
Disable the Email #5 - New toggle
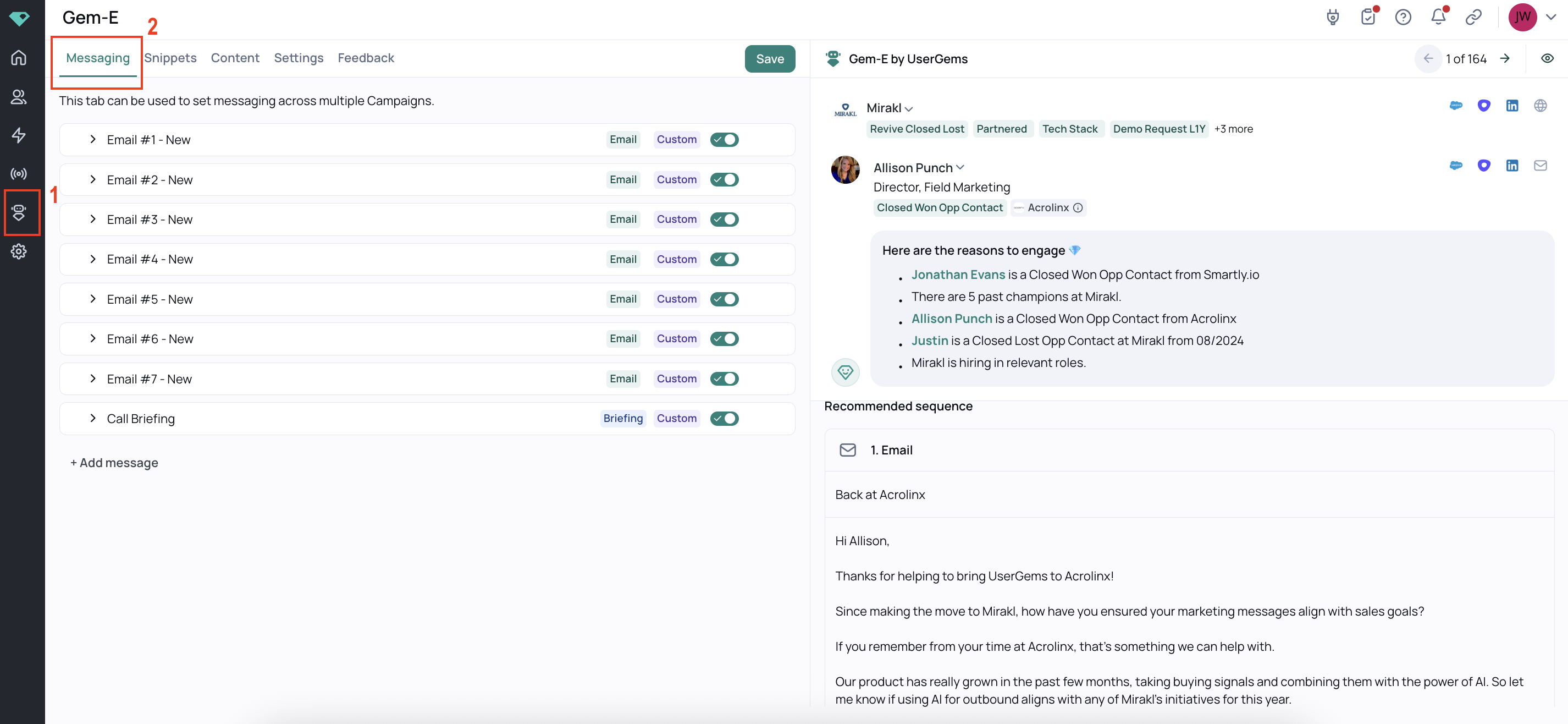[725, 299]
